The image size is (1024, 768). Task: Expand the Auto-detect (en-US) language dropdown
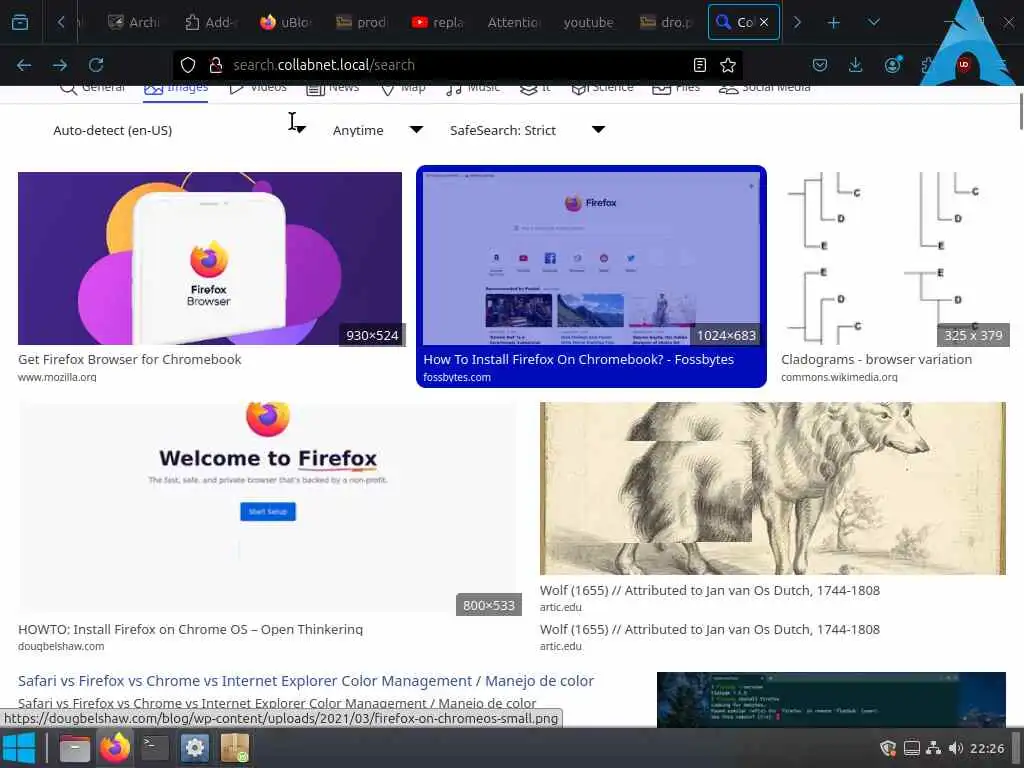pyautogui.click(x=180, y=130)
